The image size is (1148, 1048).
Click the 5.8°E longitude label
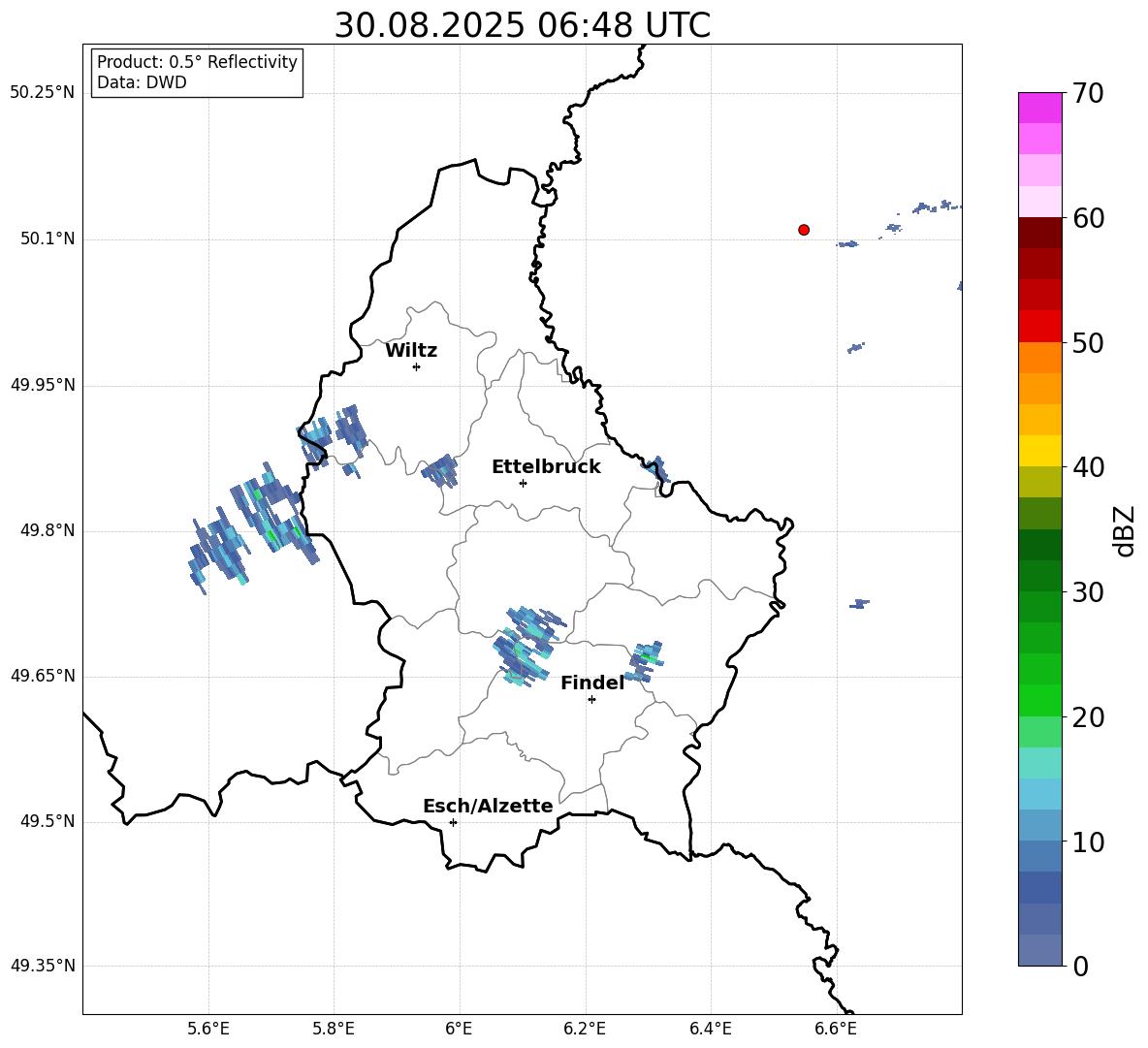coord(334,1029)
